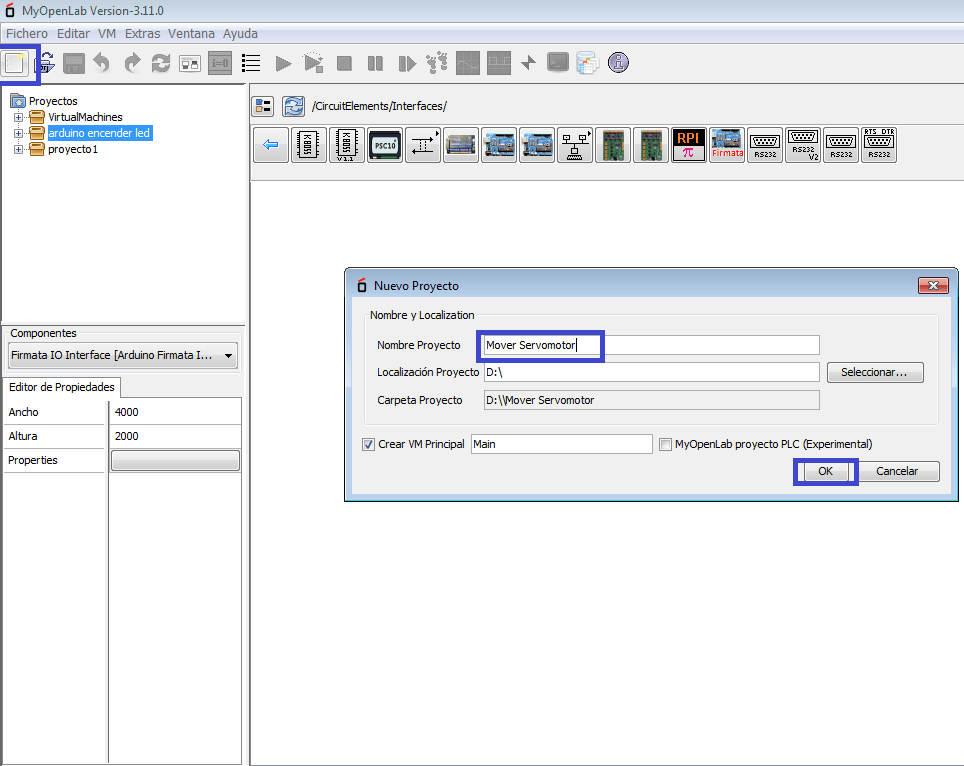Viewport: 964px width, 766px height.
Task: Expand the arduino encender led node
Action: point(18,133)
